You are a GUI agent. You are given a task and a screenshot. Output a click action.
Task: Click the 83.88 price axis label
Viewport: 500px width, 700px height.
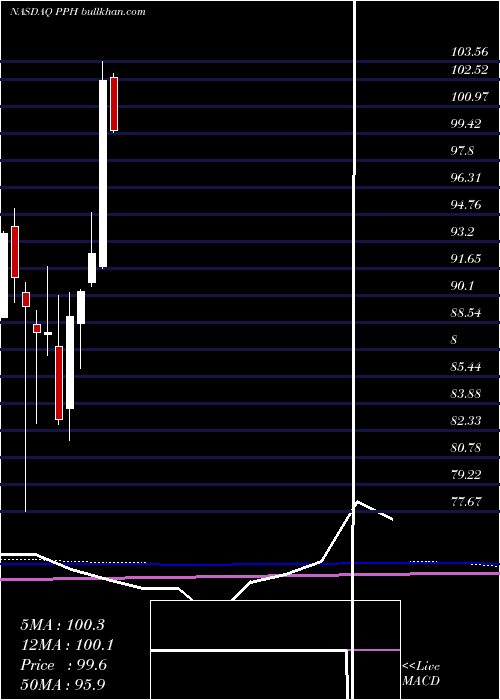point(466,393)
